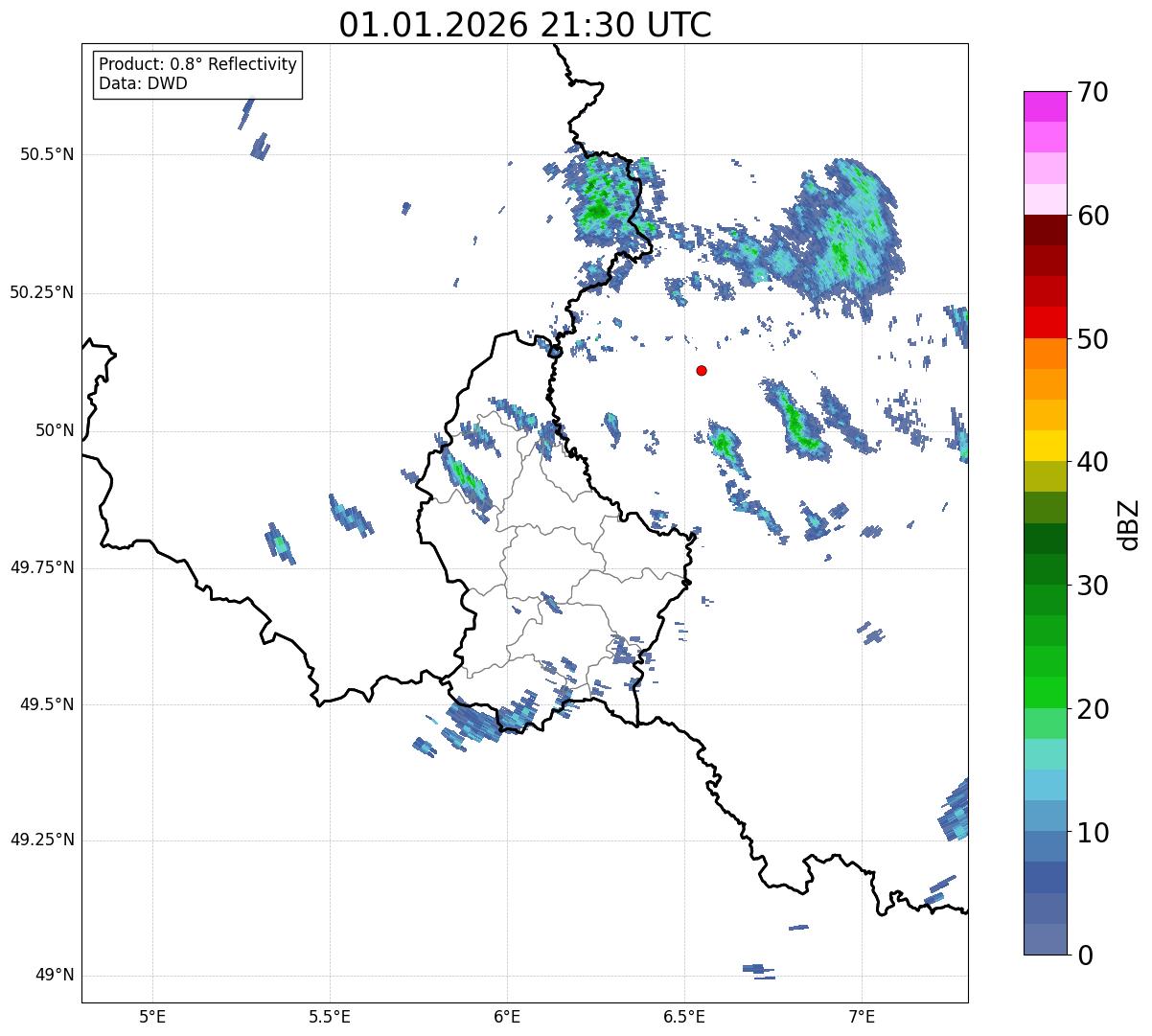Click the 5°E longitude label
This screenshot has height=1036, width=1152.
pyautogui.click(x=152, y=1016)
